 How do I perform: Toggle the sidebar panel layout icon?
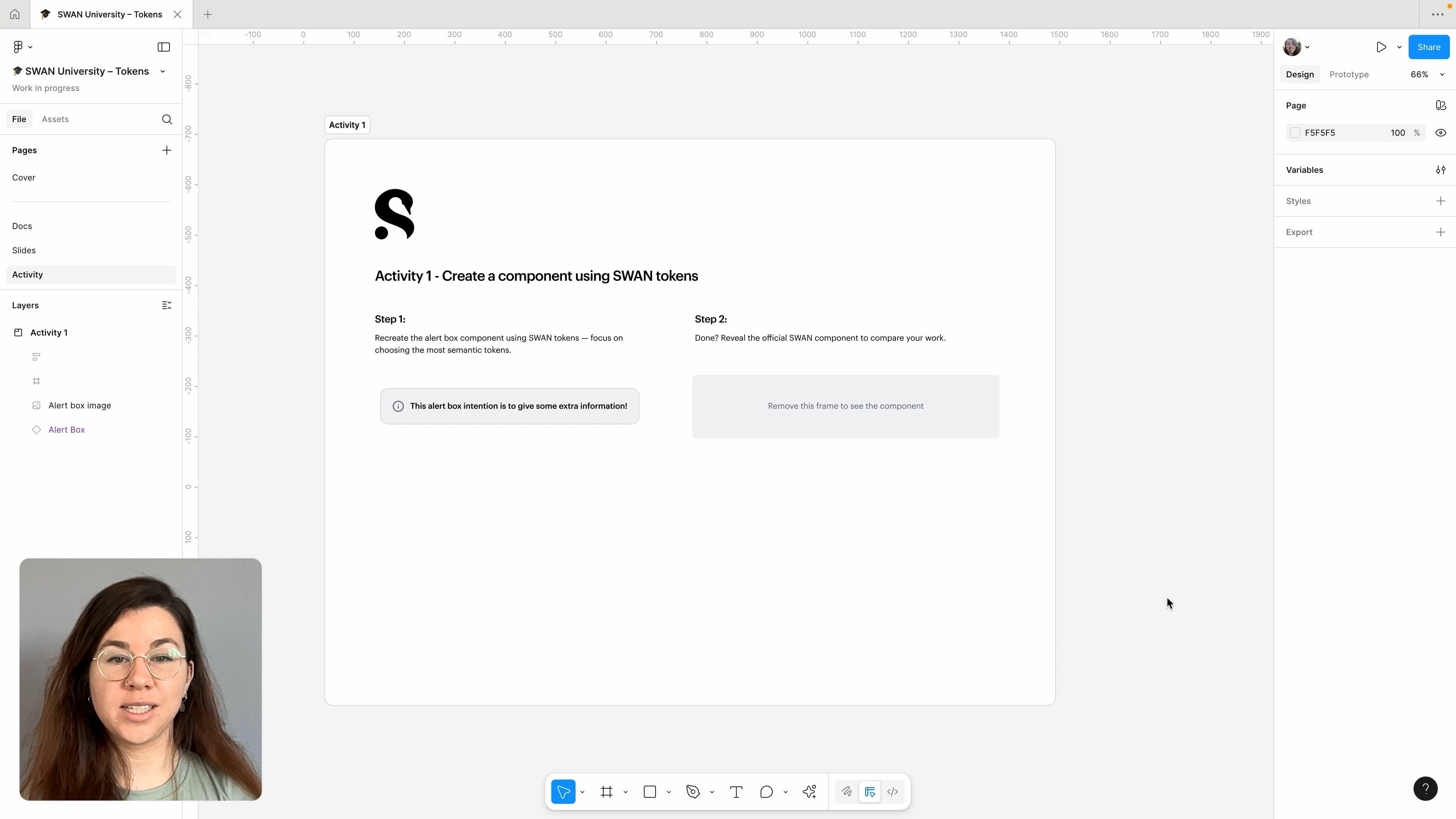(164, 47)
